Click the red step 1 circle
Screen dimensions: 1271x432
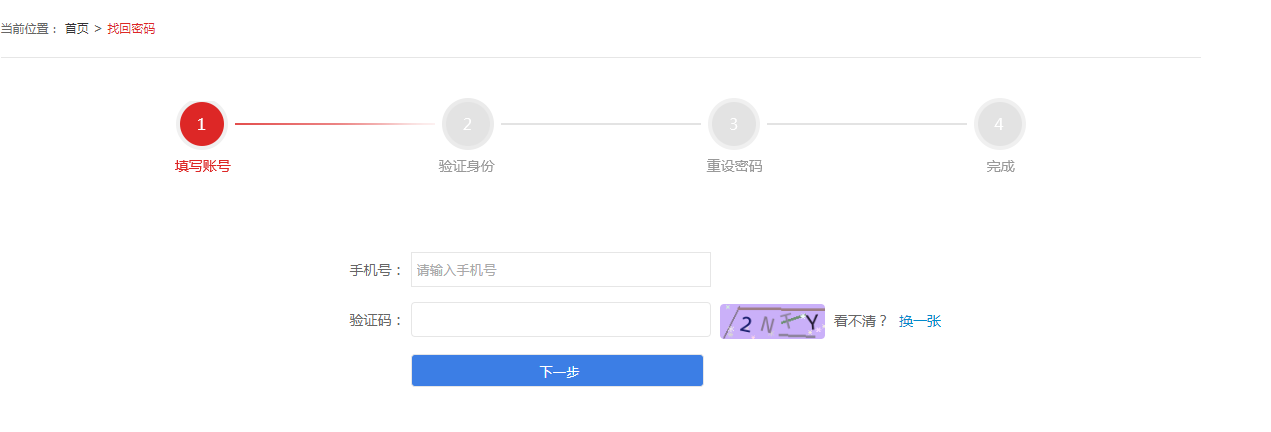pos(202,124)
